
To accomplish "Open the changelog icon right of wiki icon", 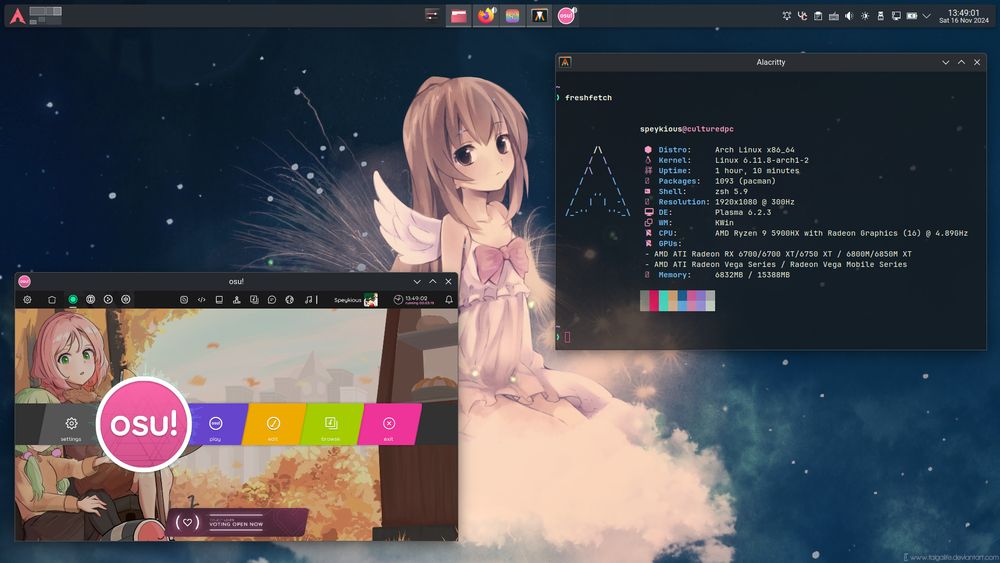I will [x=219, y=299].
